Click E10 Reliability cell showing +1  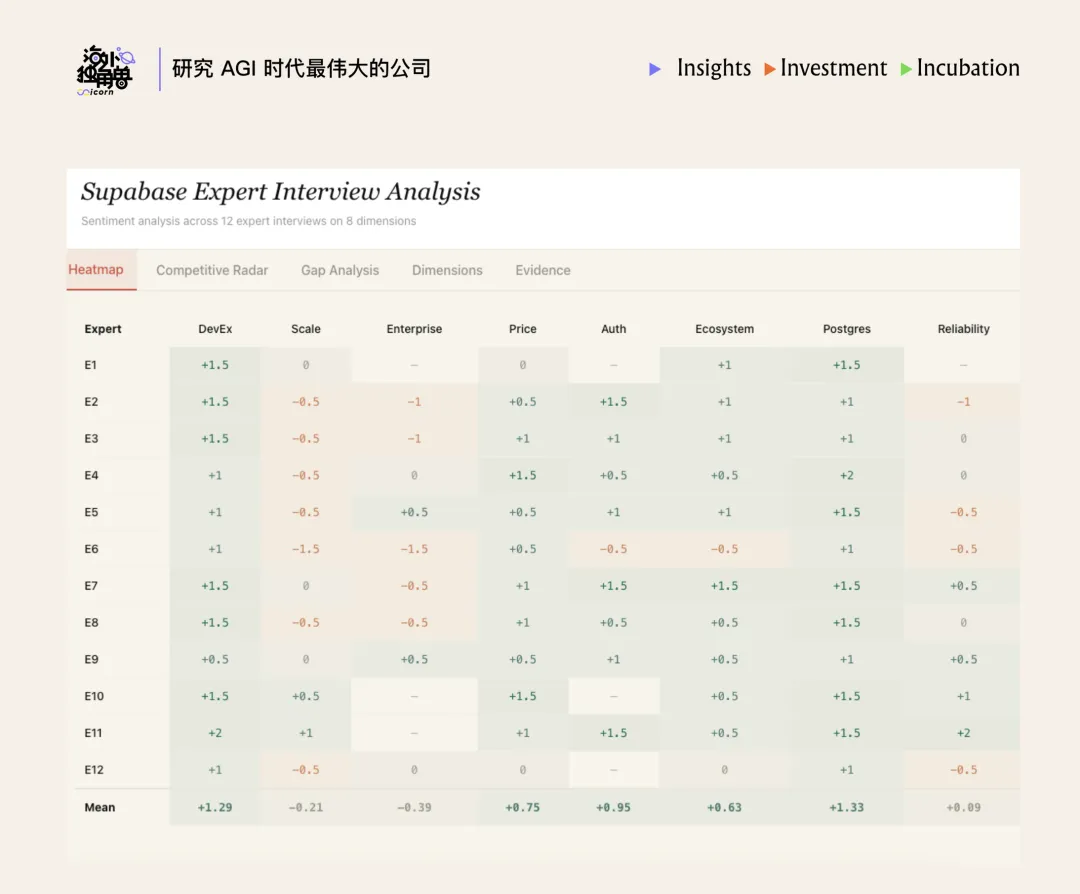point(964,696)
